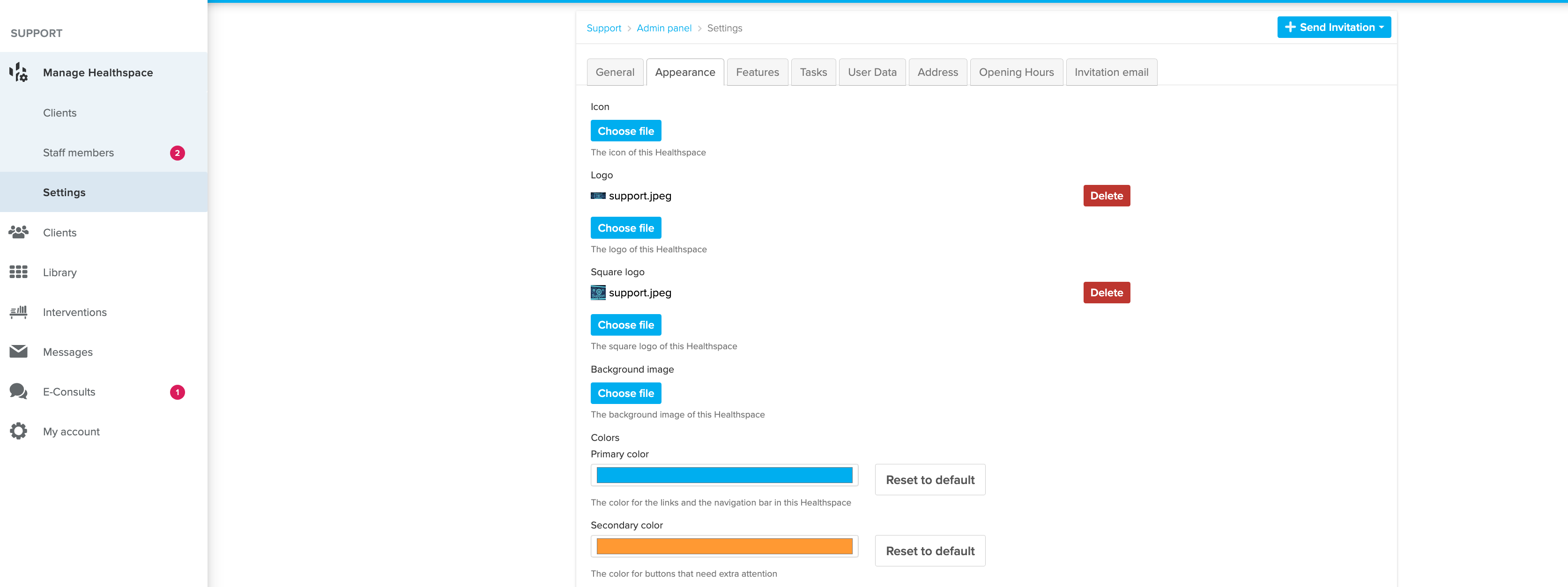Image resolution: width=1568 pixels, height=587 pixels.
Task: Choose file for the Logo
Action: [626, 227]
